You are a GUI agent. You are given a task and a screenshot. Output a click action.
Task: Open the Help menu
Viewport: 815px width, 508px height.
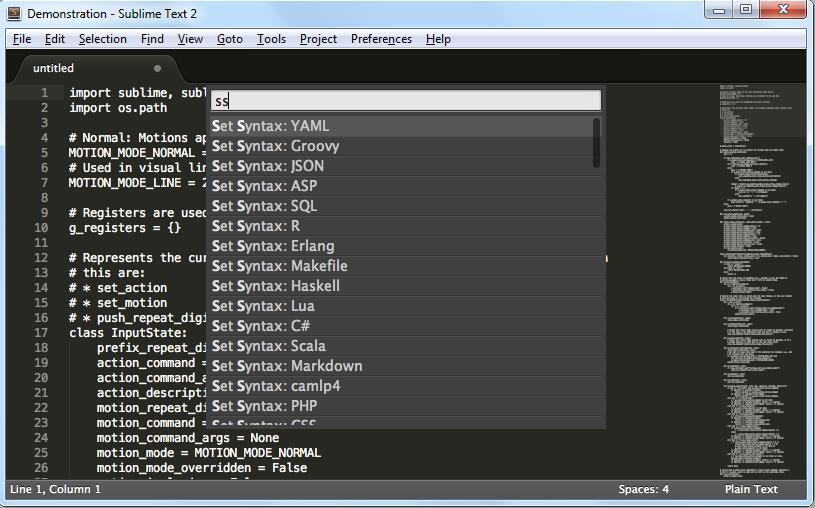[x=438, y=39]
